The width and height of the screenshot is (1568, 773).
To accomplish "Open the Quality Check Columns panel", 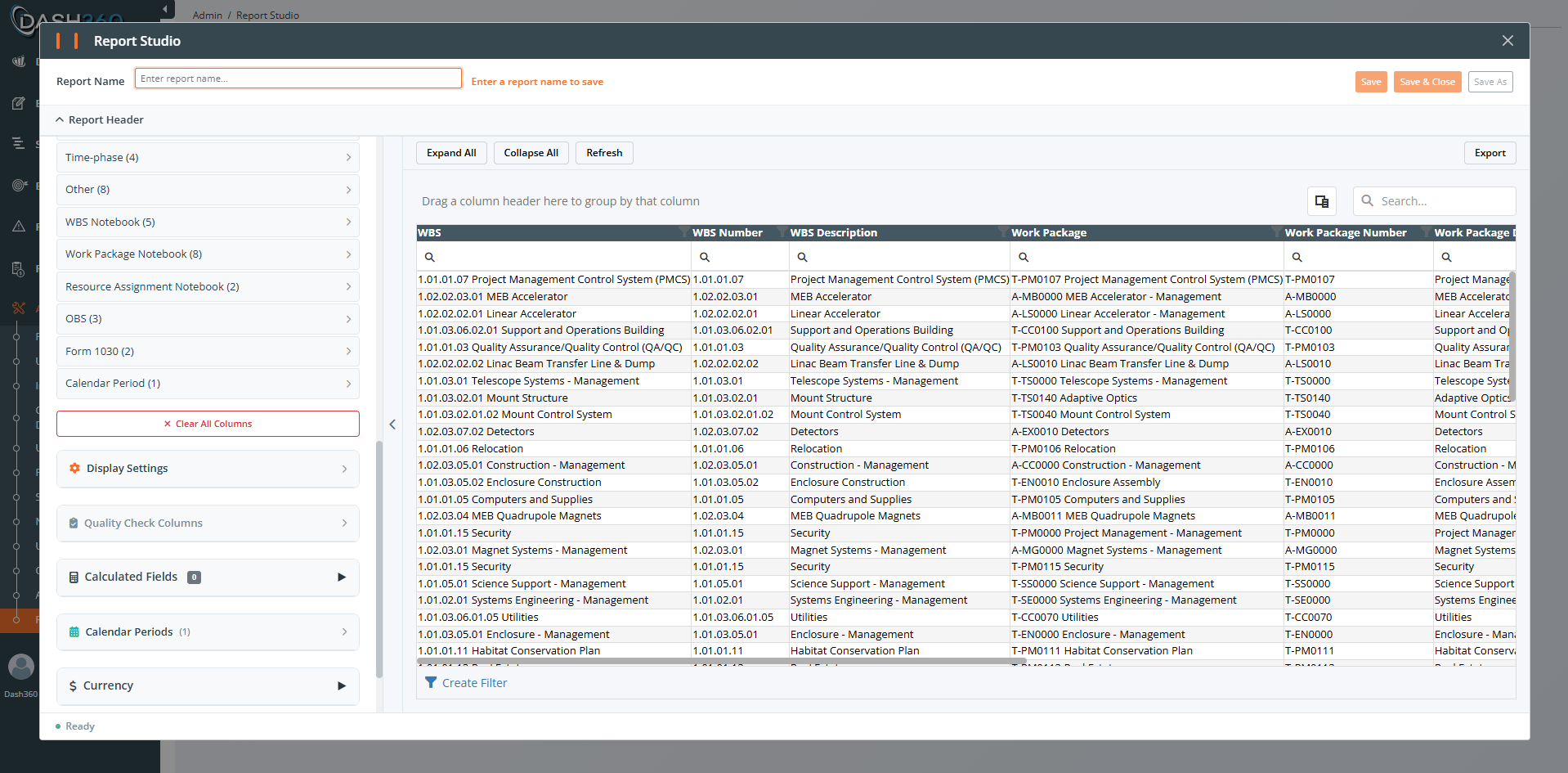I will pos(208,523).
